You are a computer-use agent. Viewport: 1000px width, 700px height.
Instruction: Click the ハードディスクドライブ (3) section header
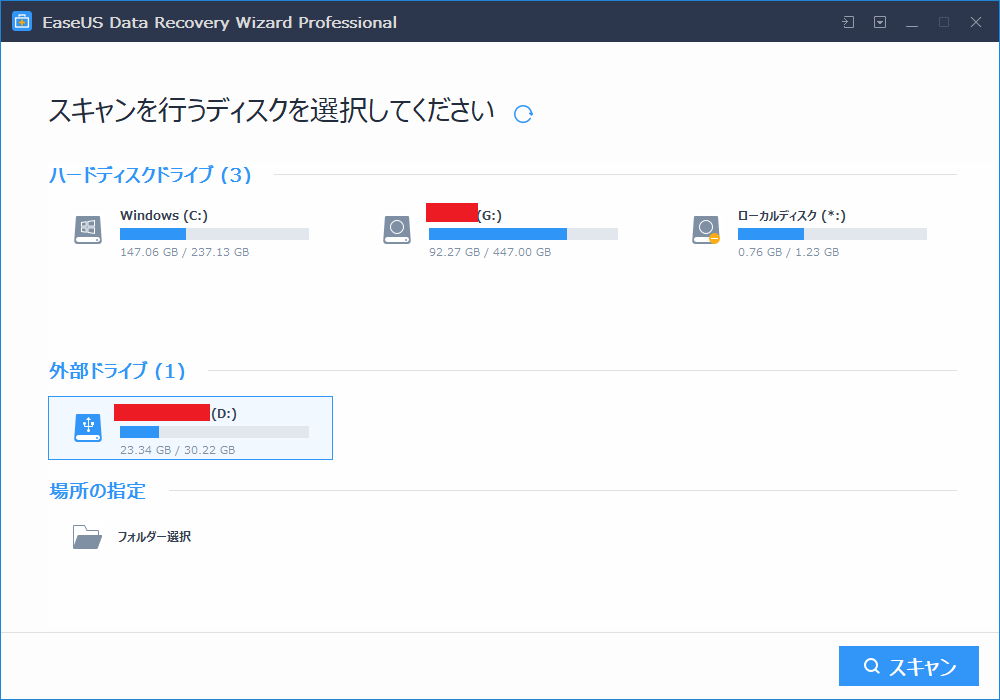[x=150, y=175]
